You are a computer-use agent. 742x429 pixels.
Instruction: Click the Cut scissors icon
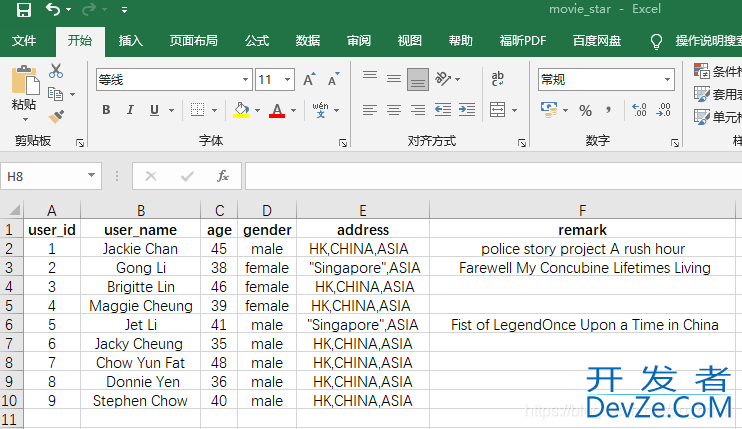[56, 71]
